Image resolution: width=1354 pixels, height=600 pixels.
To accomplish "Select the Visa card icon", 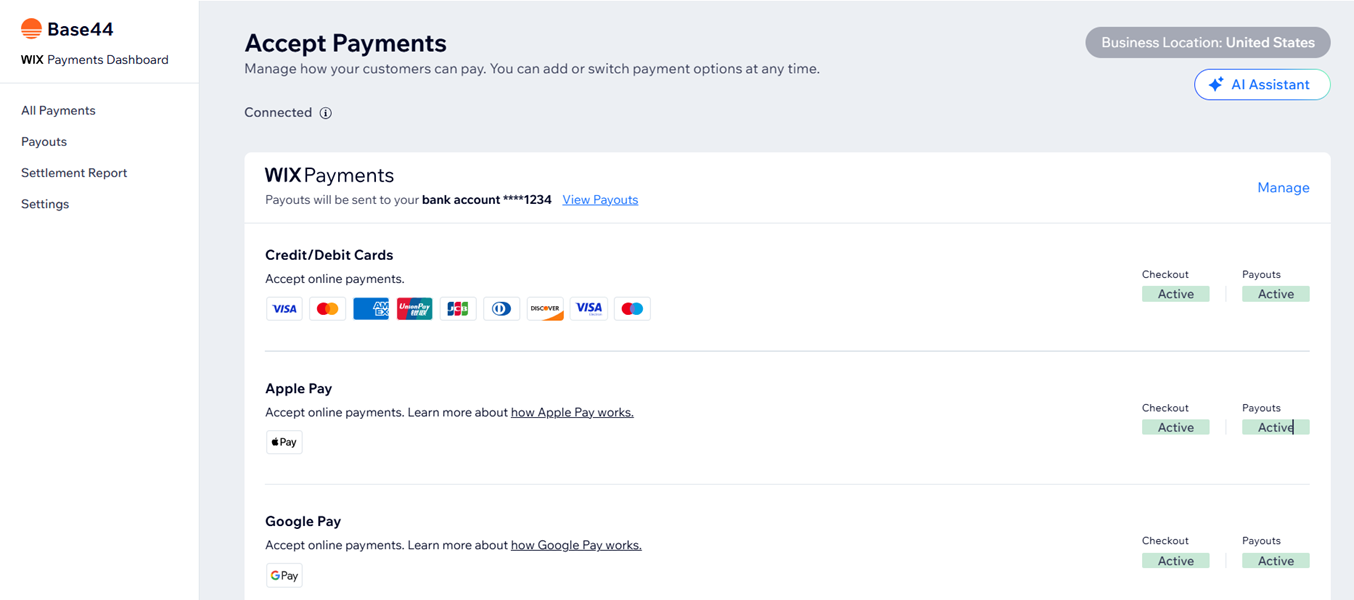I will pos(284,308).
